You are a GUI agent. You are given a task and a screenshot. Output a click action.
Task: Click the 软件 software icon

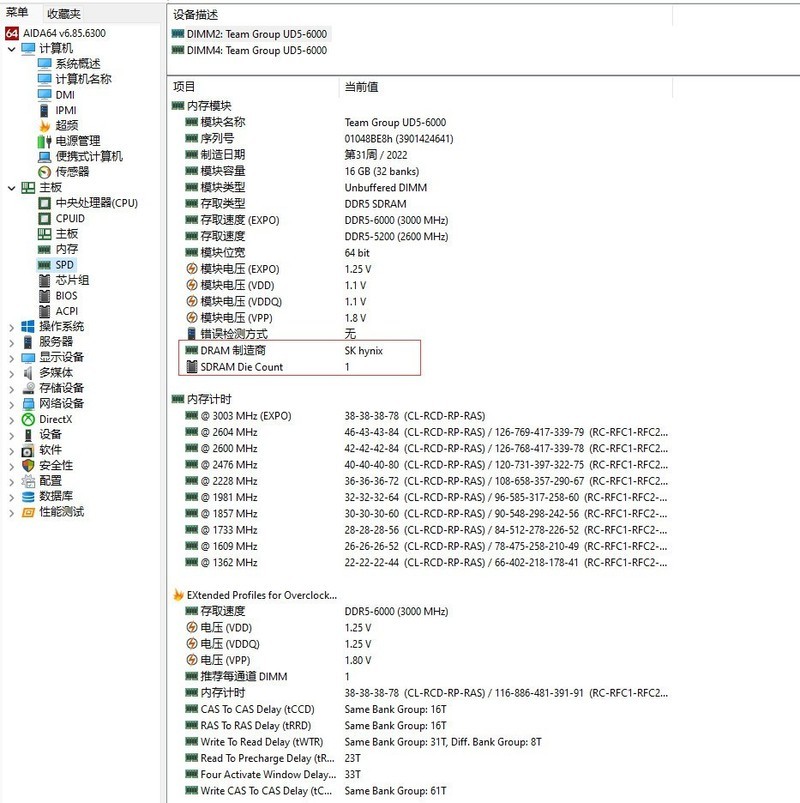coord(28,450)
